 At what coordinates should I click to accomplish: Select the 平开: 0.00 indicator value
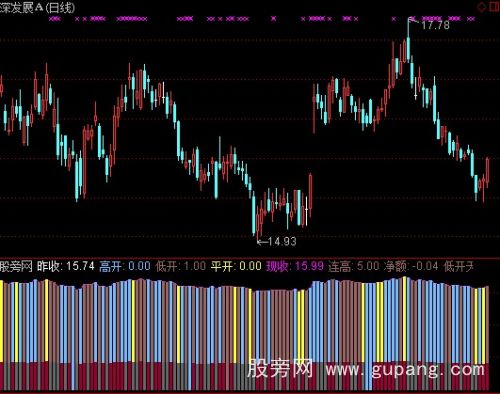click(x=236, y=266)
